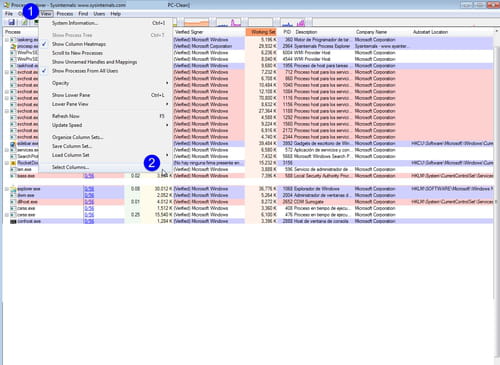Expand the Update Speed submenu

click(105, 125)
